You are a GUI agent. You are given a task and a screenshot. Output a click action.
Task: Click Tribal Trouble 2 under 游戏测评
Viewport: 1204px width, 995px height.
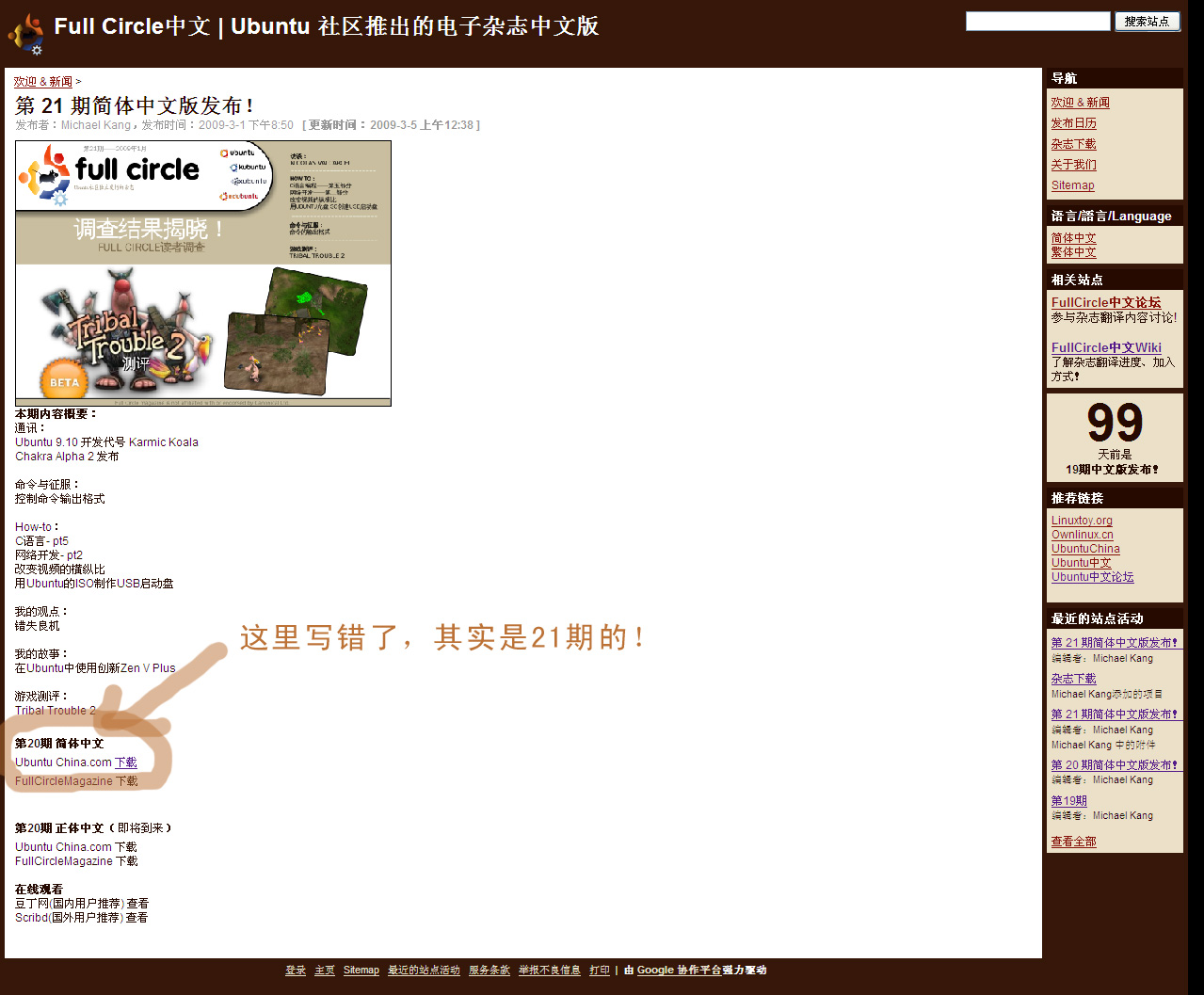coord(56,711)
